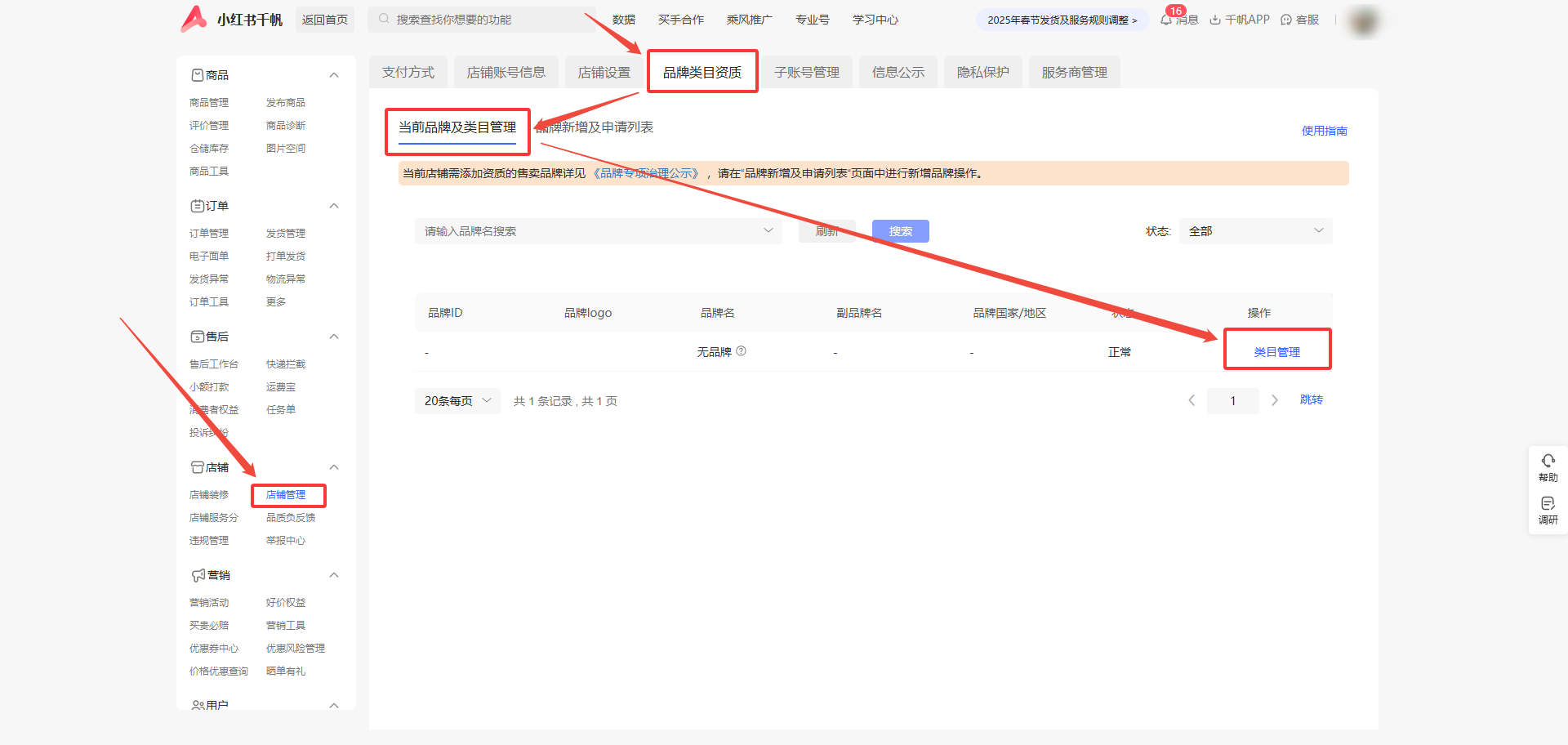
Task: Click the 小红书千帆 logo
Action: click(x=231, y=20)
